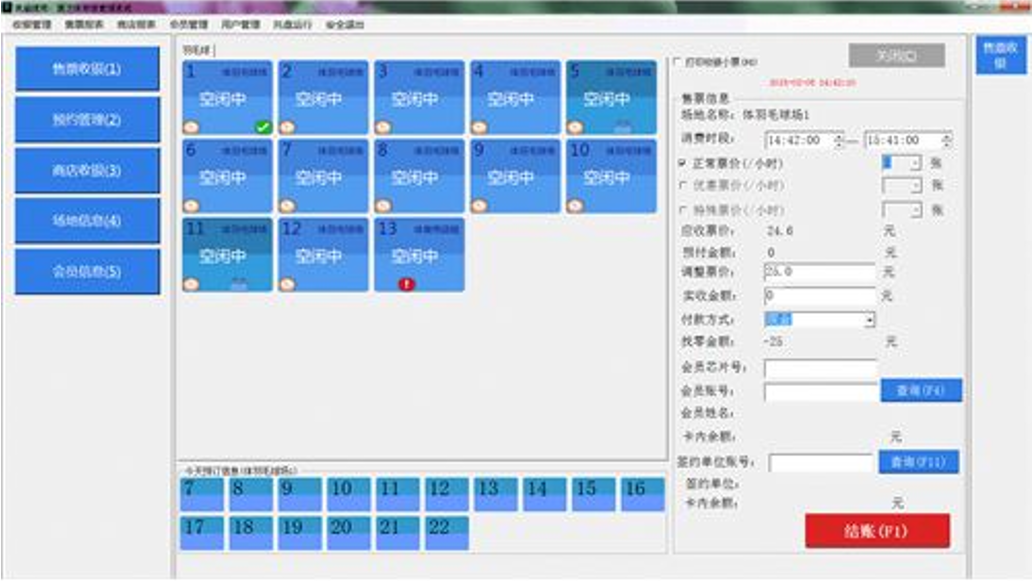Screen dimensions: 1035x581
Task: Click the clock icon on court 4 tile
Action: tap(479, 127)
